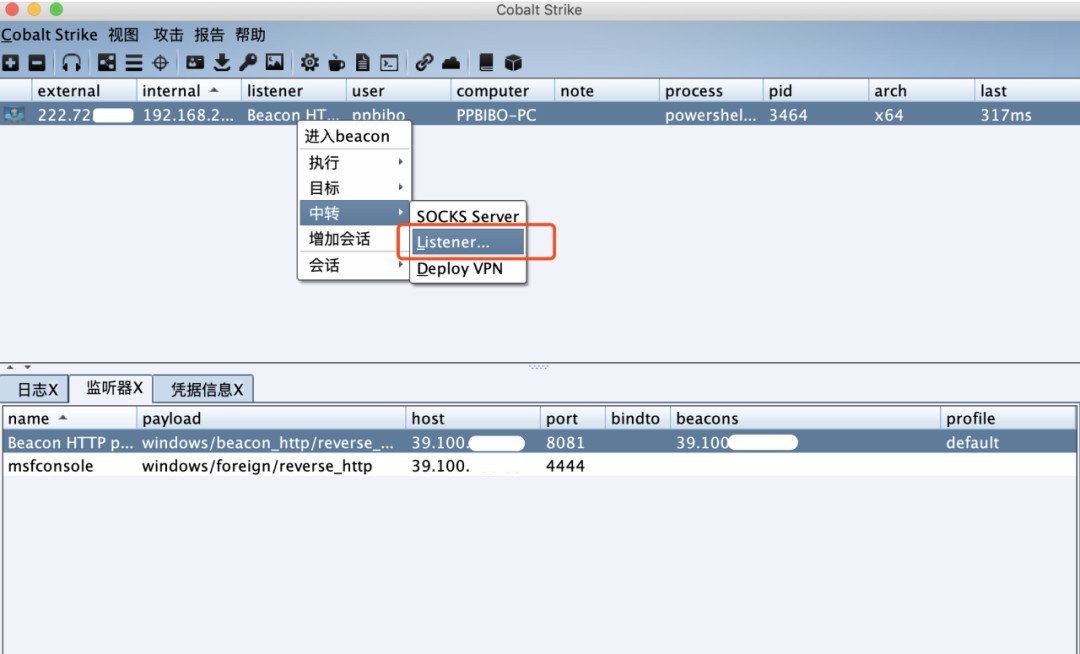Manage web server cloud icon
1080x654 pixels.
tap(451, 63)
